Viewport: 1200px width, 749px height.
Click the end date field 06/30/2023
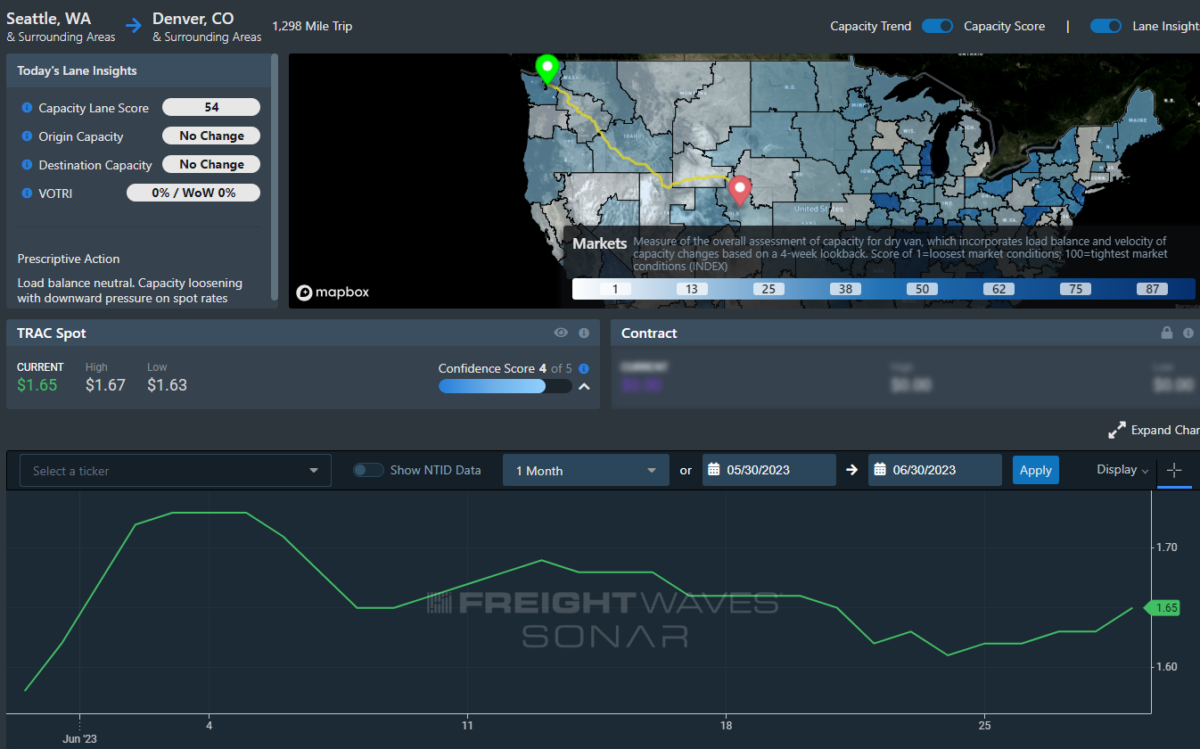[x=935, y=471]
